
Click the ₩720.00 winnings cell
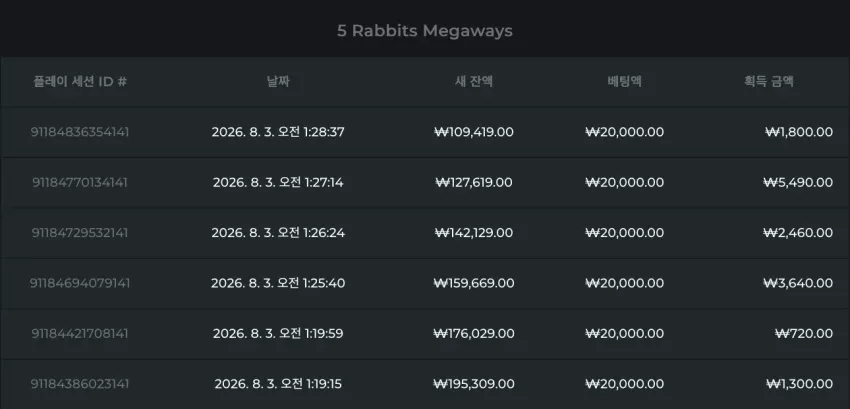(804, 333)
